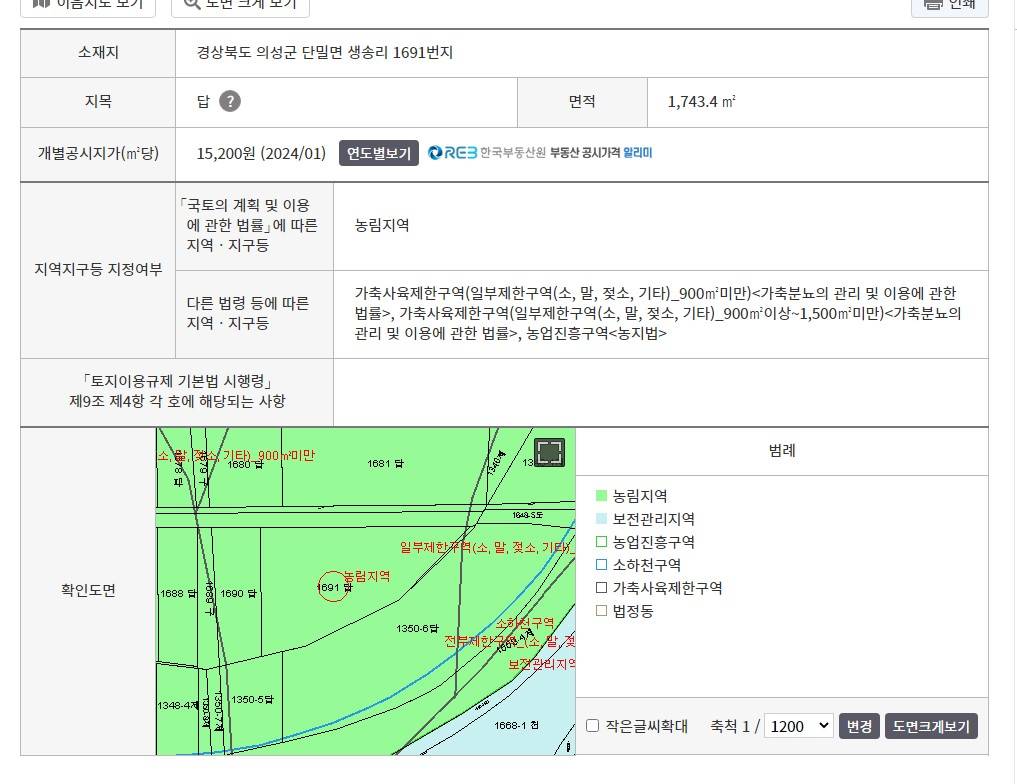
Task: Click the 농업진흥구역 legend box
Action: (x=601, y=541)
